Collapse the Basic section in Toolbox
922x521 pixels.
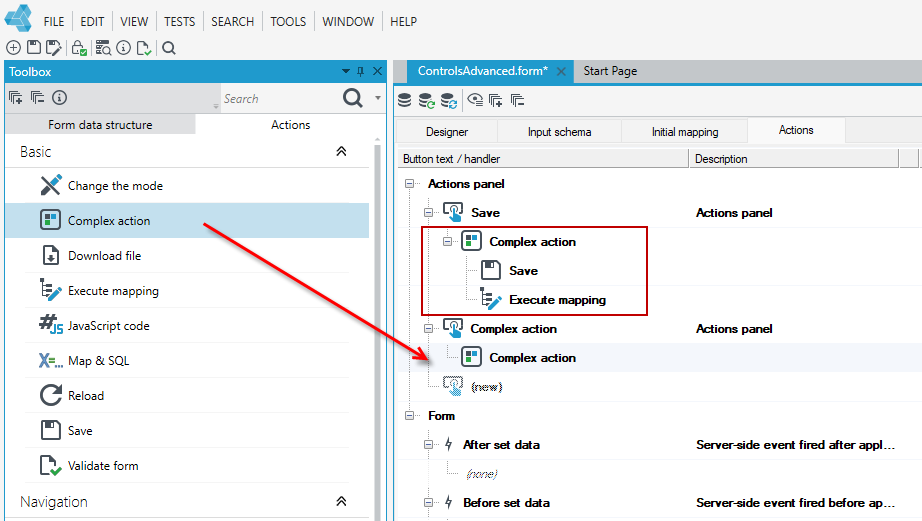(341, 151)
